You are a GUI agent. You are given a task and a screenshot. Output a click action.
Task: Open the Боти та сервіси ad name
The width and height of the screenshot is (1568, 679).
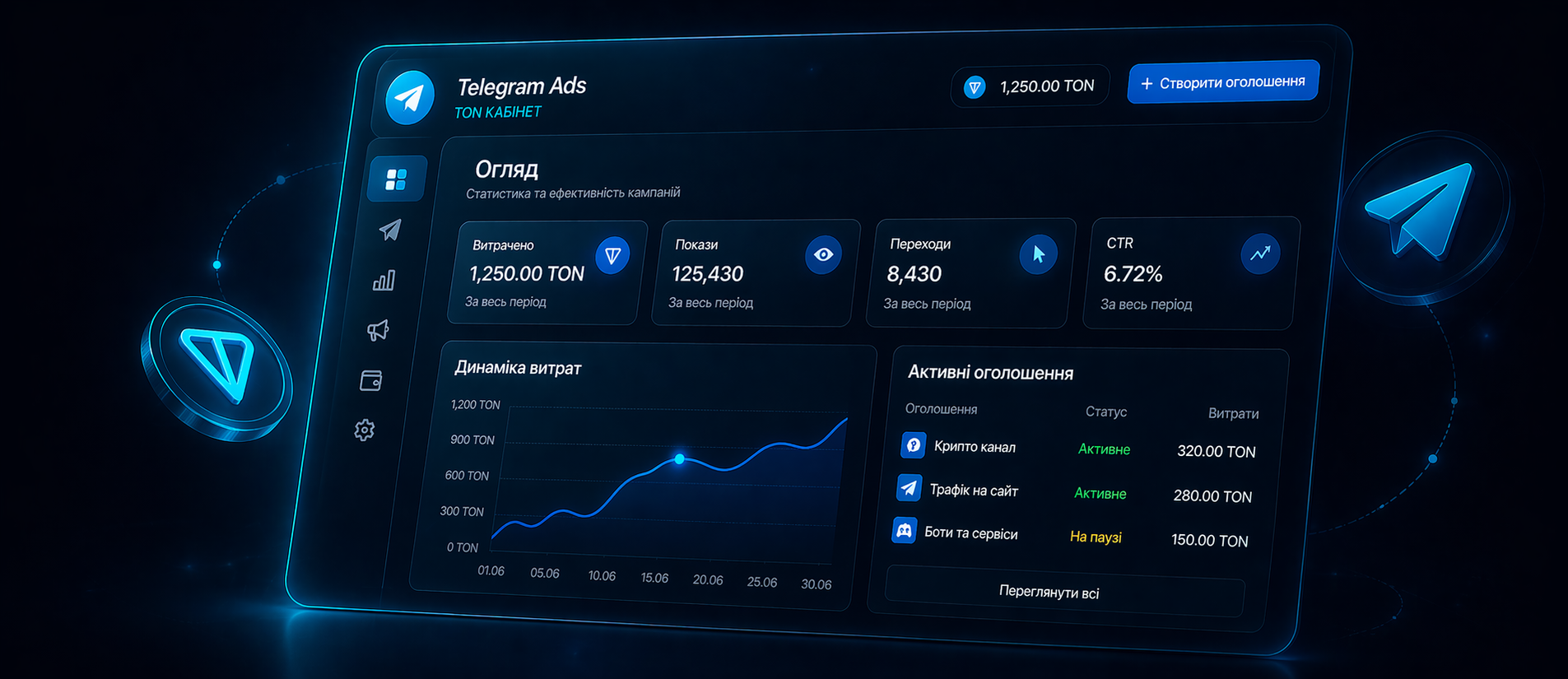tap(971, 533)
